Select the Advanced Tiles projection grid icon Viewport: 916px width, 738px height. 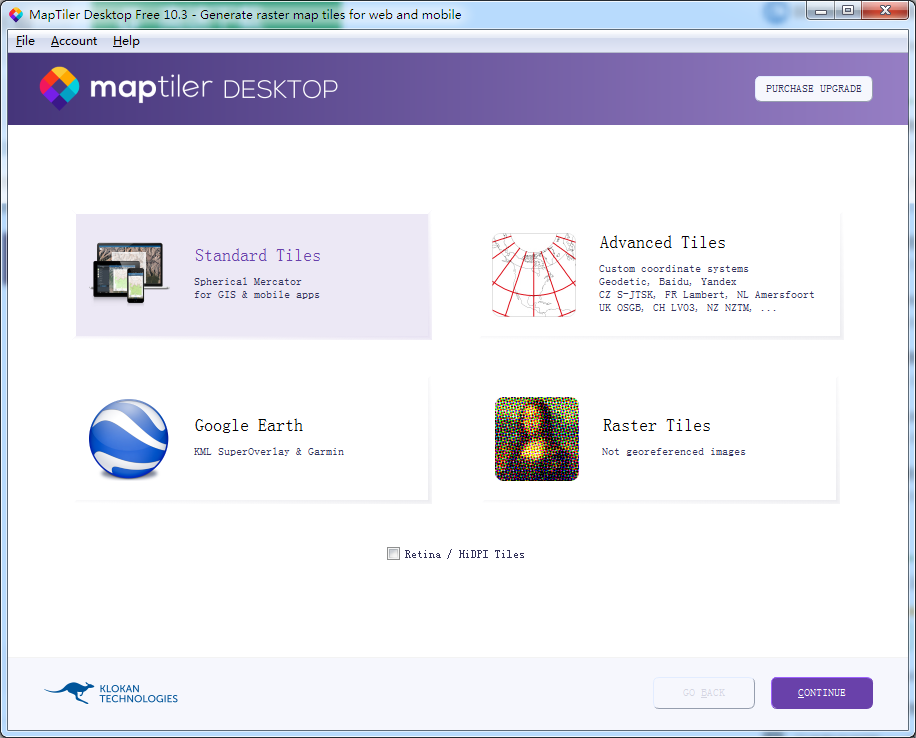(534, 275)
